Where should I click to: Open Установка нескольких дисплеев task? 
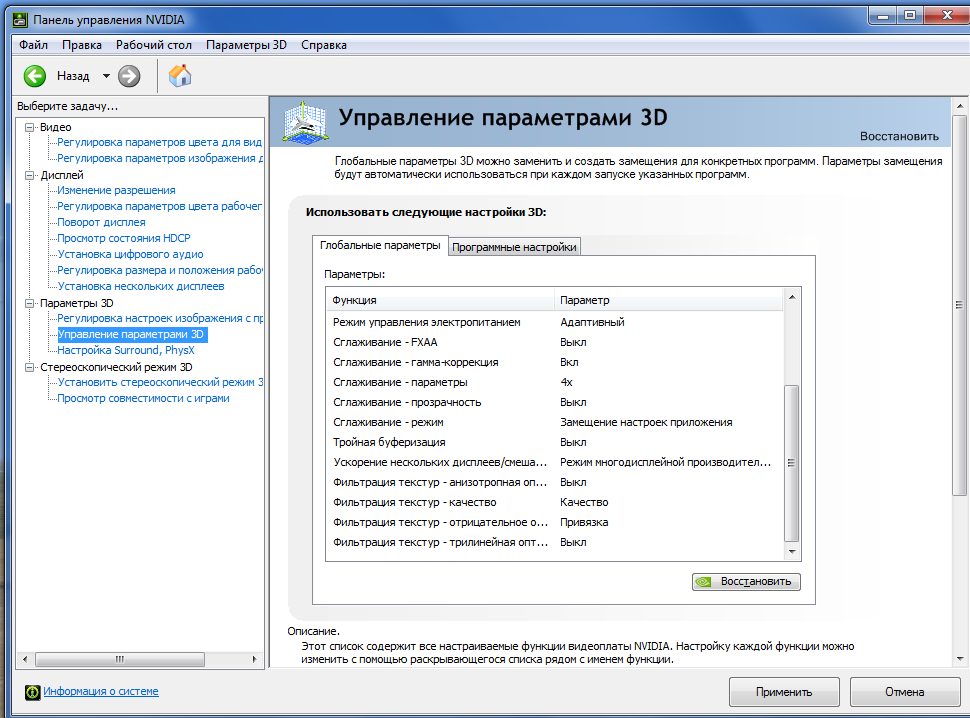141,287
